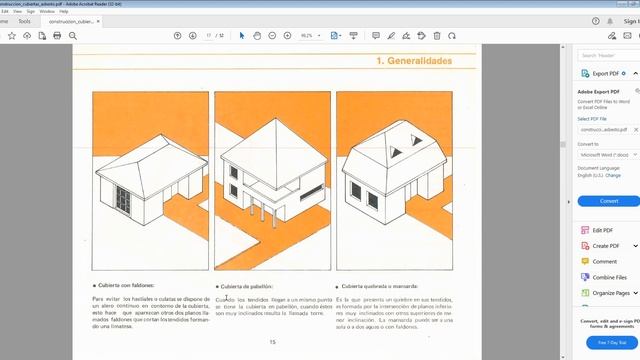This screenshot has height=360, width=640.
Task: Go to next page arrow
Action: pyautogui.click(x=193, y=36)
